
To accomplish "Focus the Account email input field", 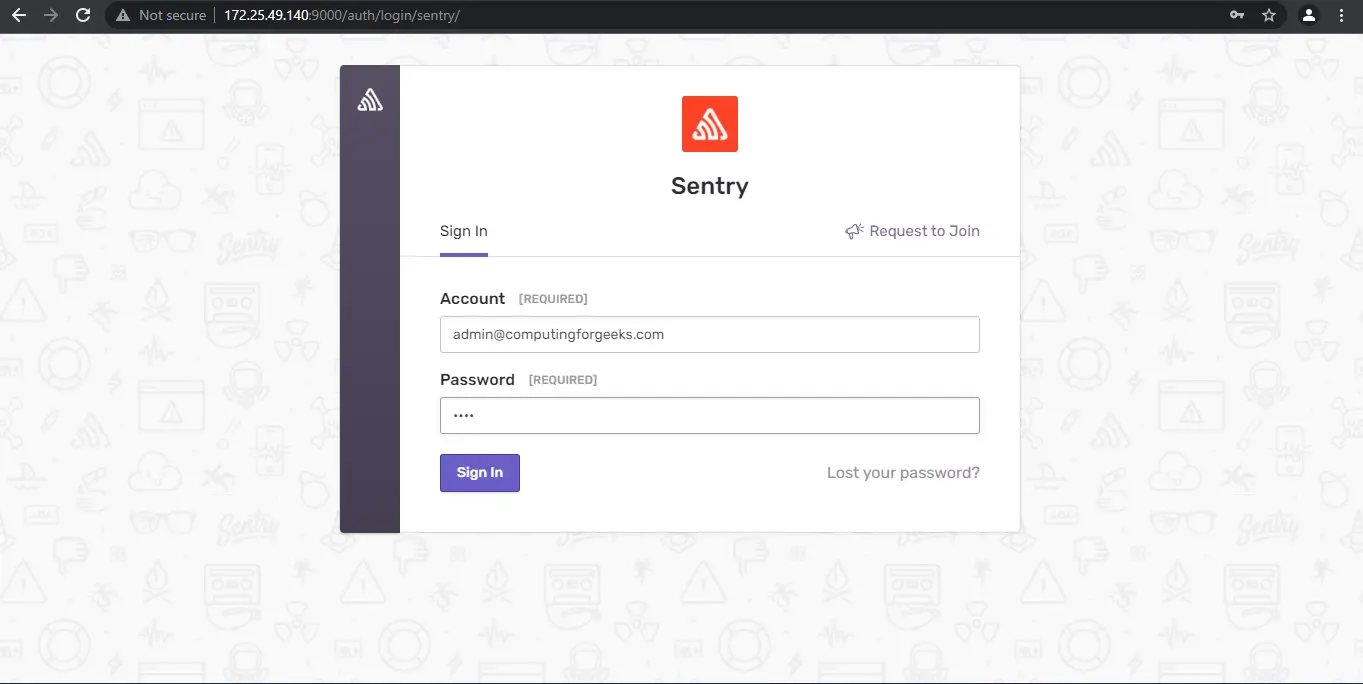I will (x=709, y=334).
